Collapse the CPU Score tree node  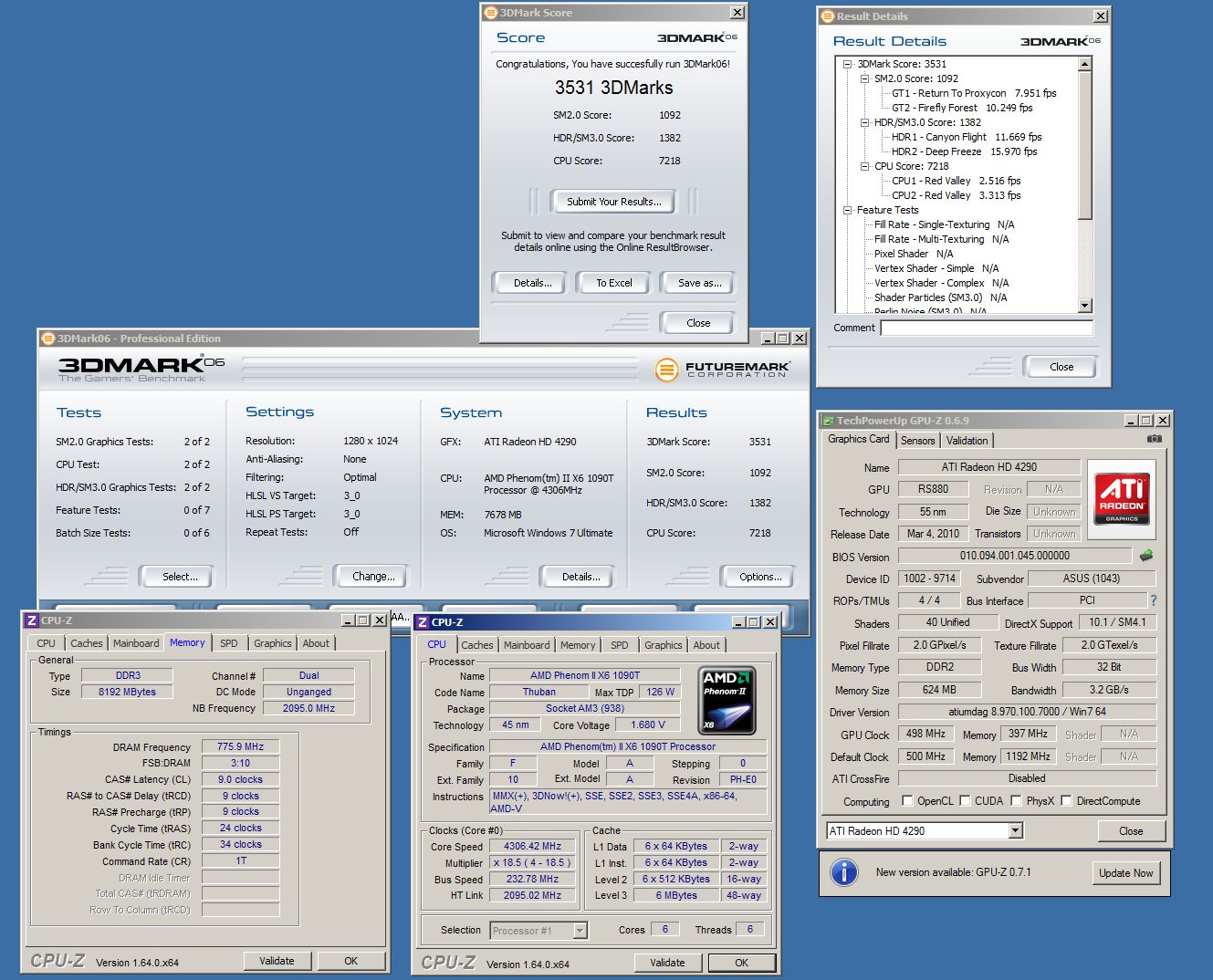pos(864,166)
